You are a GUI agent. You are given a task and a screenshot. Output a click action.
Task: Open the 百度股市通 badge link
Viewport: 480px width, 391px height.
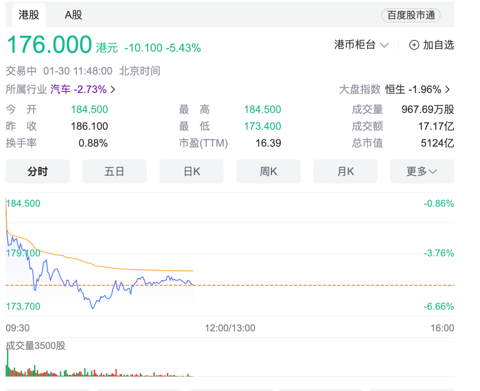click(411, 15)
